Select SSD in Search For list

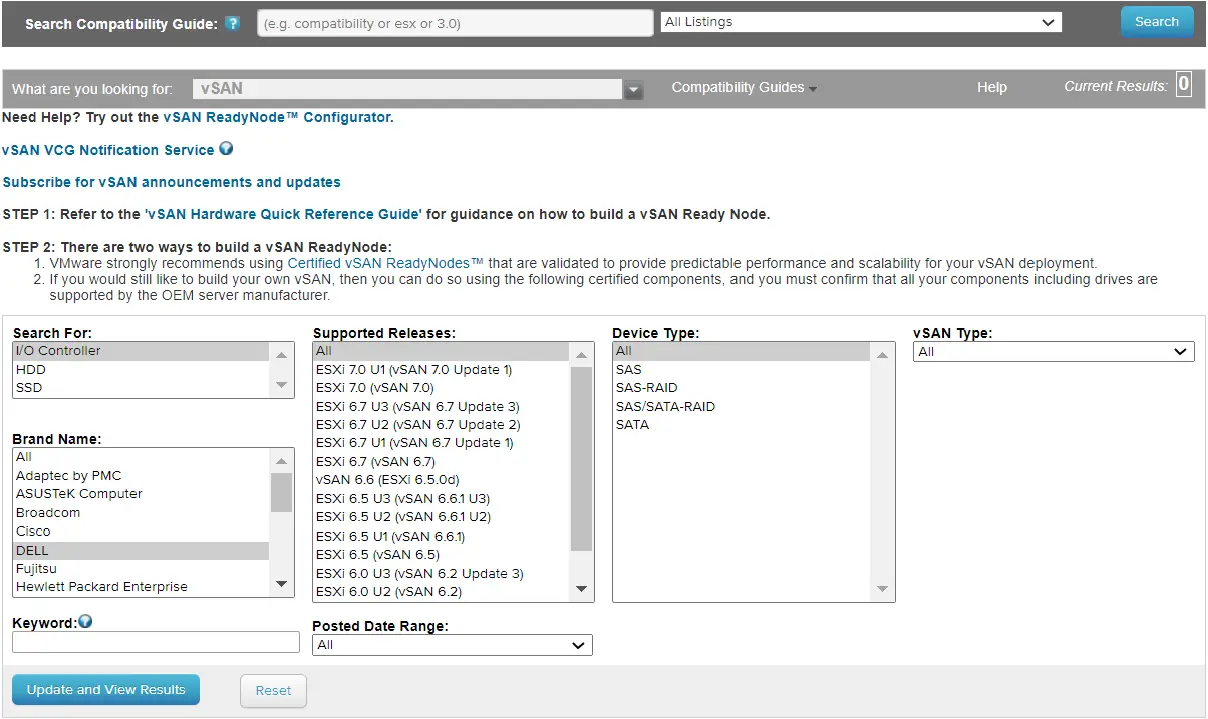(141, 388)
